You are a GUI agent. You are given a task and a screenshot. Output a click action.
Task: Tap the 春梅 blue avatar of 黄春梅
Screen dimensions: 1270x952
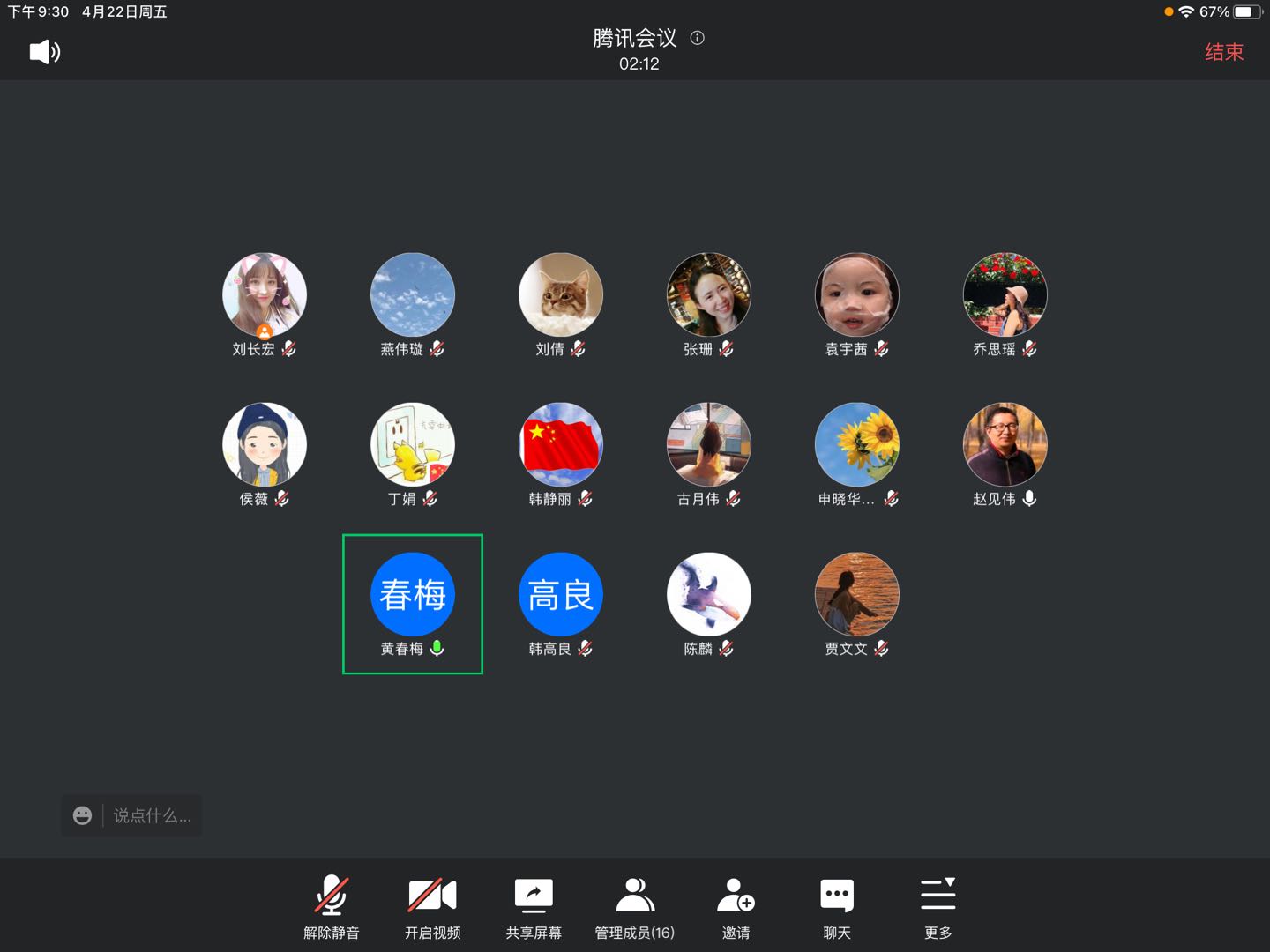413,594
